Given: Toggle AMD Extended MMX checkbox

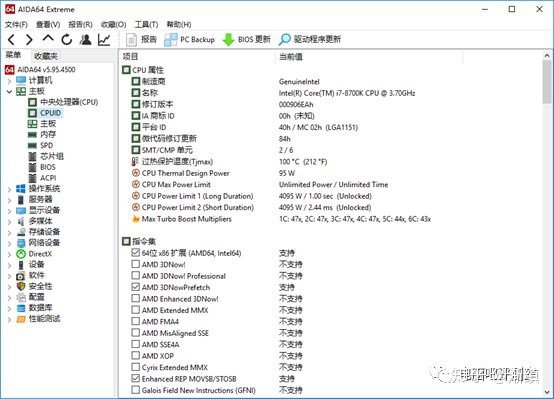Looking at the screenshot, I should pyautogui.click(x=135, y=310).
